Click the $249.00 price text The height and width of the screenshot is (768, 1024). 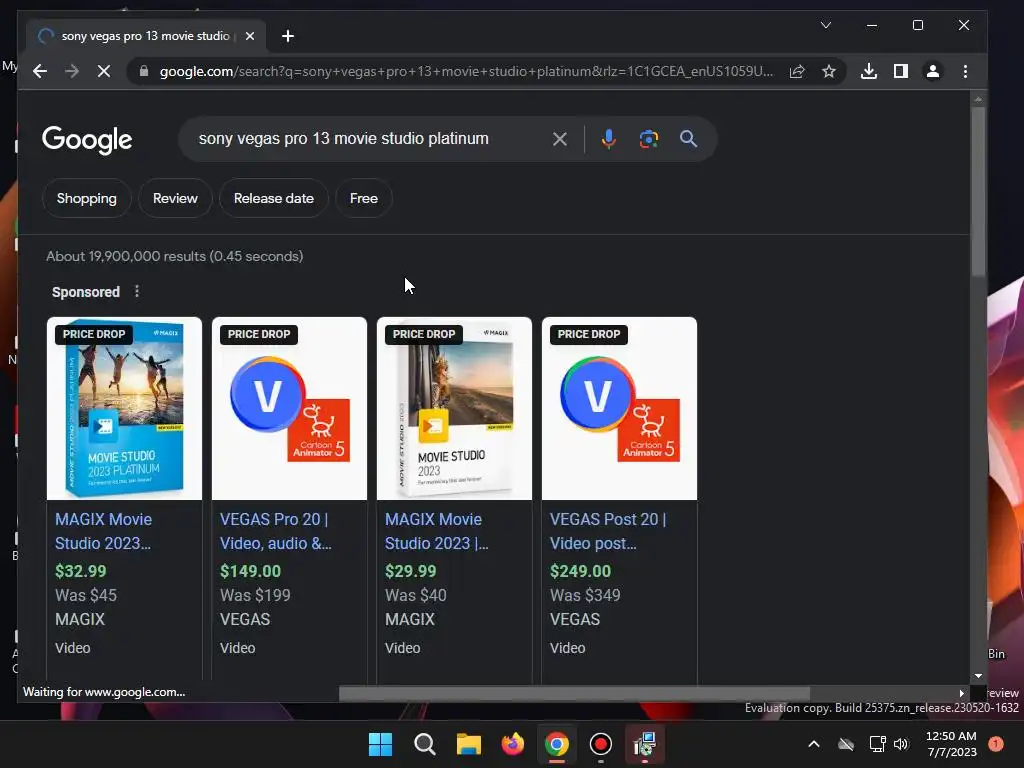click(x=580, y=571)
